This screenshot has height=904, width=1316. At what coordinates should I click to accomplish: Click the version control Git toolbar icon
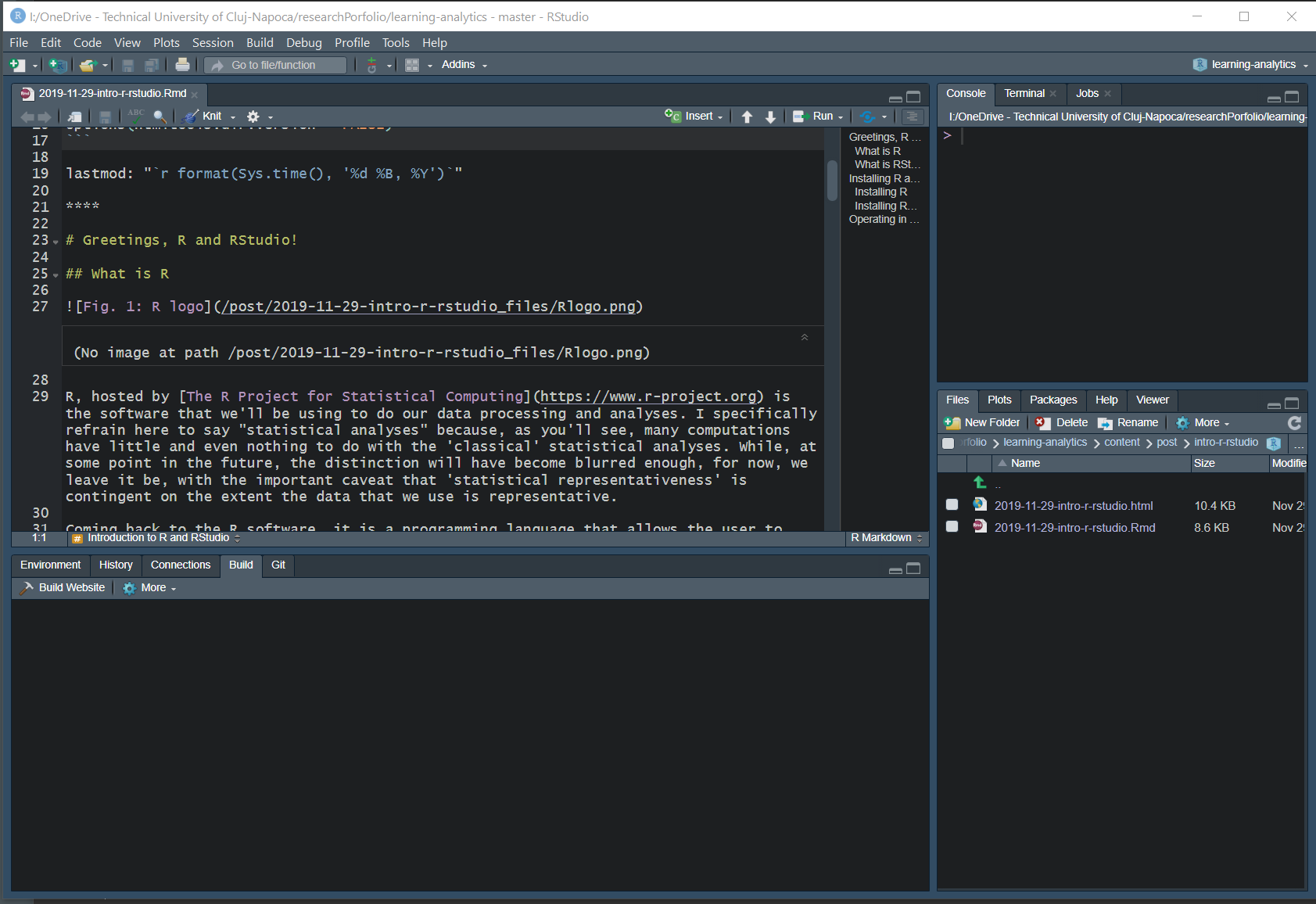coord(372,65)
